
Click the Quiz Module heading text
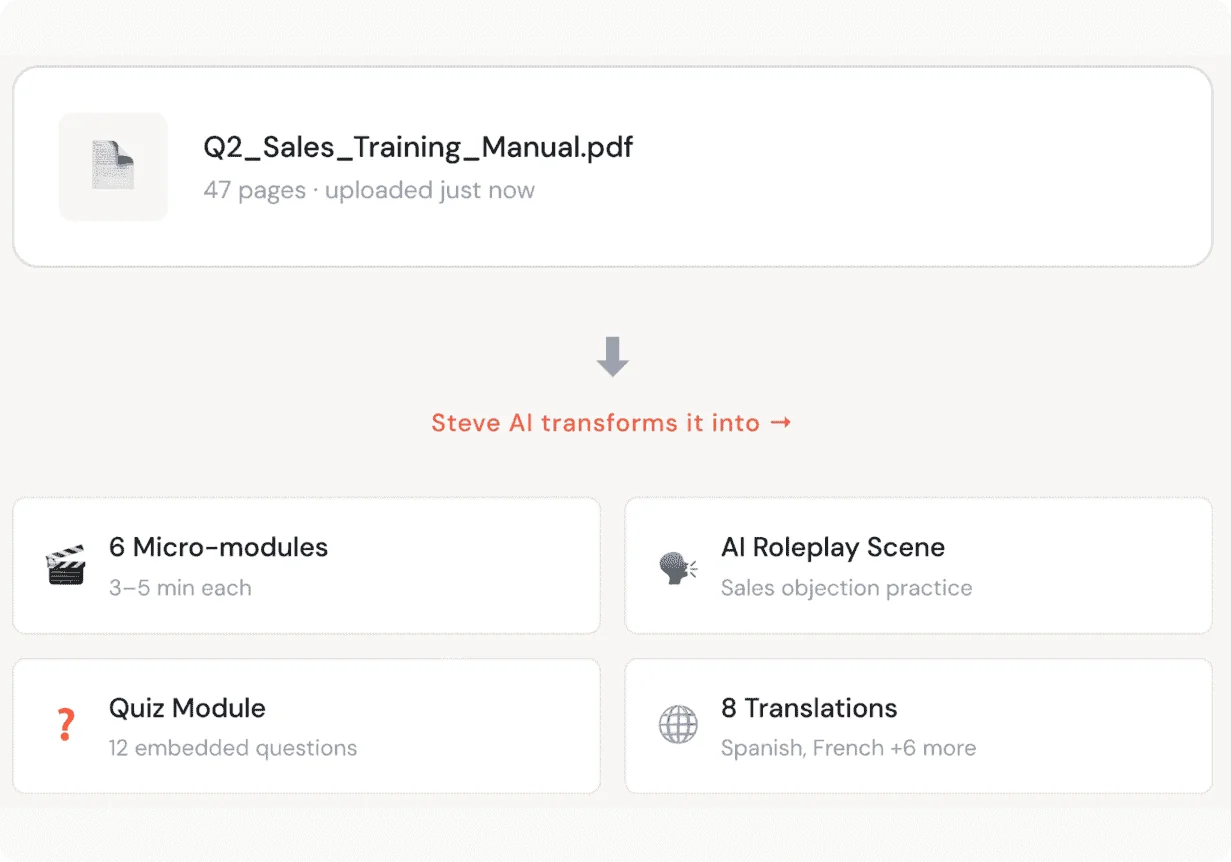tap(187, 708)
